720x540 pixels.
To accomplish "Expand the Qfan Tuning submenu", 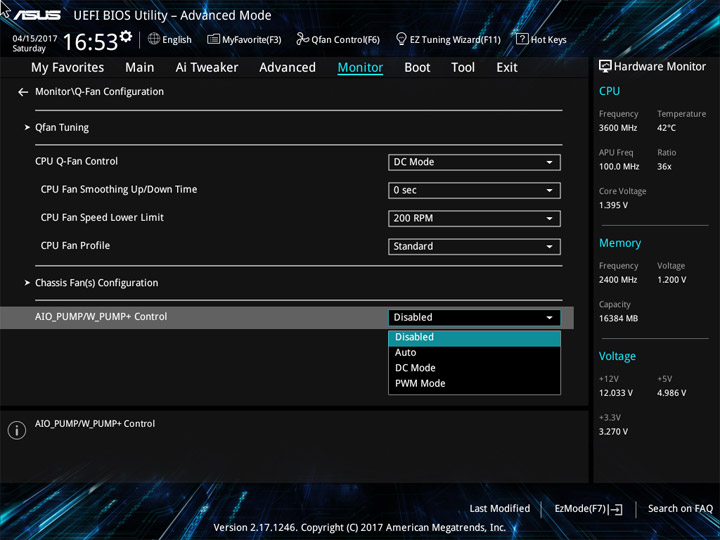I will (62, 128).
